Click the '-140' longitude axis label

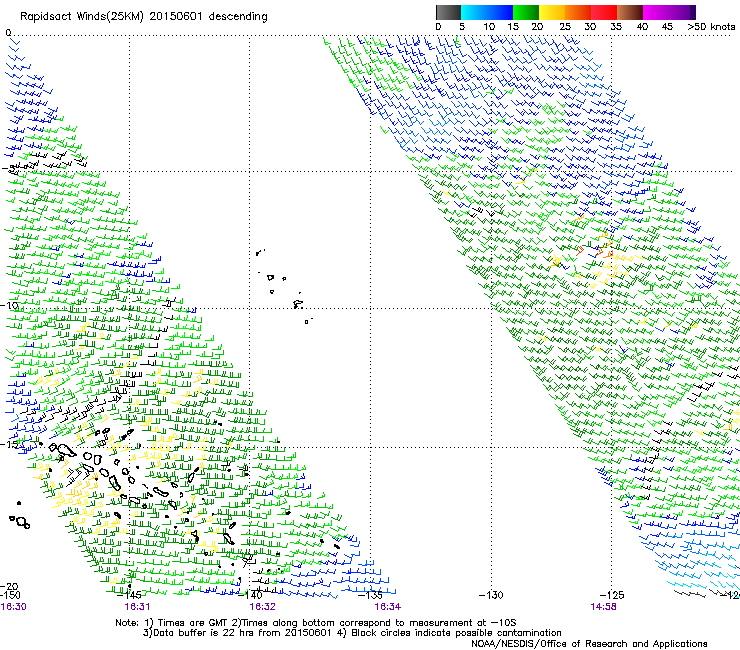pyautogui.click(x=250, y=595)
